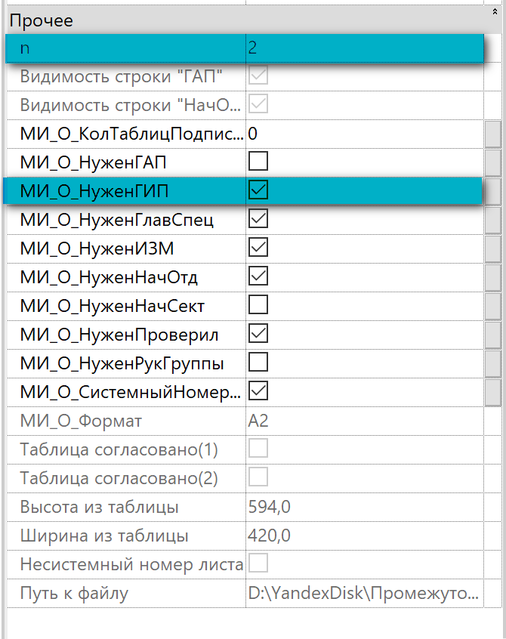
Task: Click the МИ_О_КолТаблицПодпис value field
Action: pos(365,134)
